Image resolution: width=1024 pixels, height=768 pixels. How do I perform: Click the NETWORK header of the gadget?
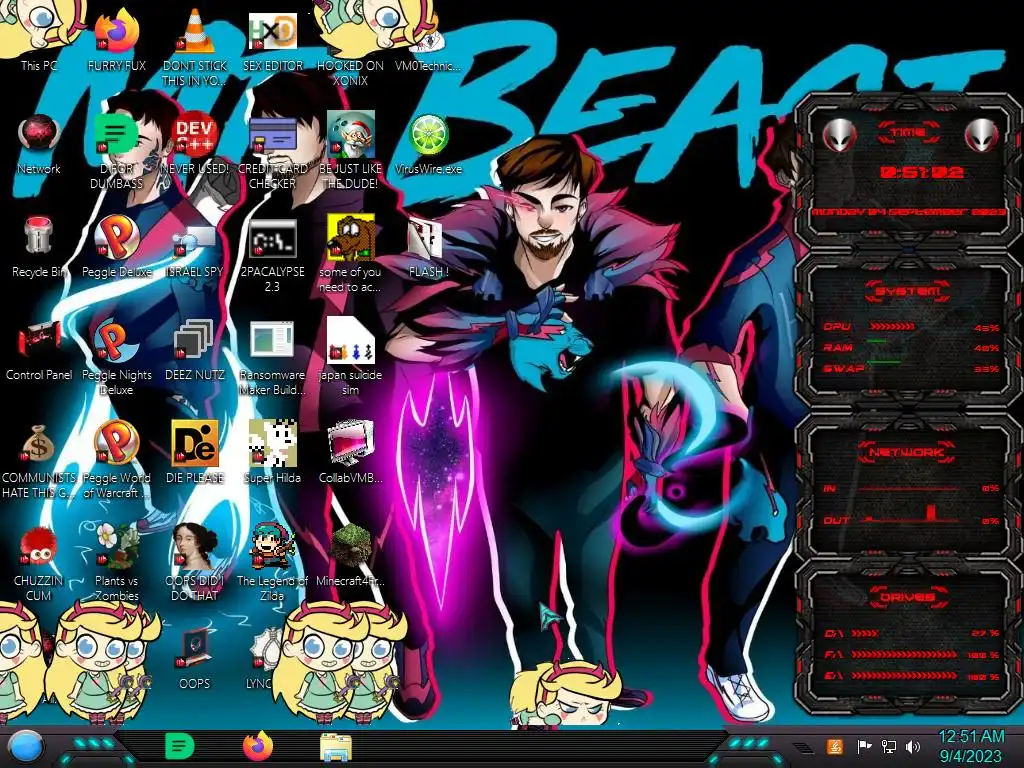click(906, 451)
